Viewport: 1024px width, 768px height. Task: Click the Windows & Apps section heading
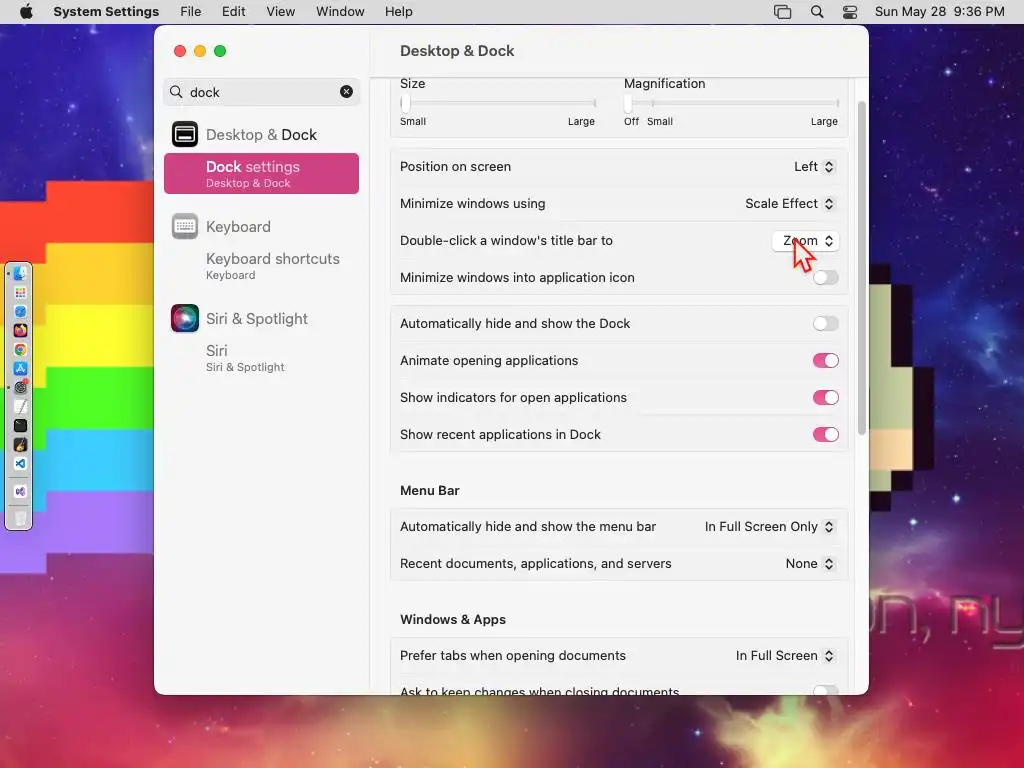[453, 620]
